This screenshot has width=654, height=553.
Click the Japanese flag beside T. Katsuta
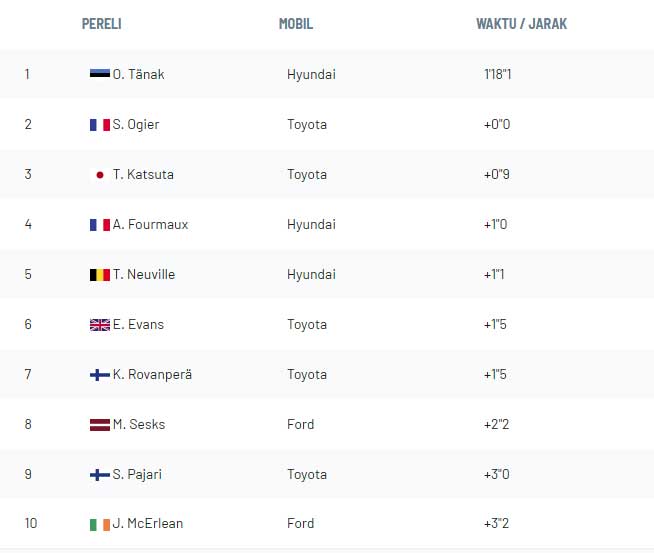click(x=100, y=174)
